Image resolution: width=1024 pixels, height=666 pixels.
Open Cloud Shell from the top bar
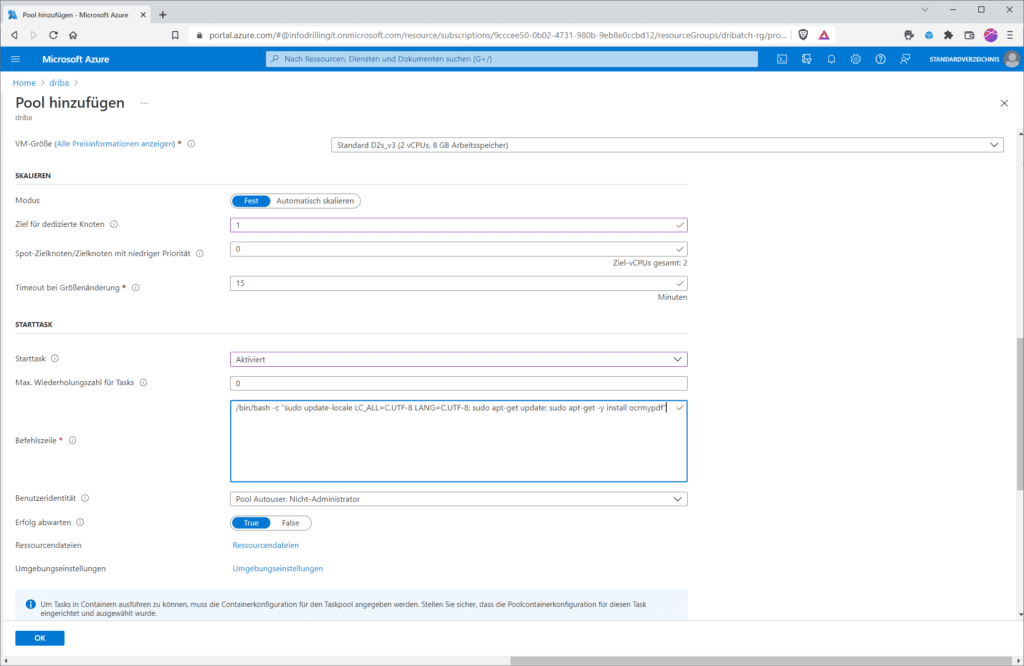pos(782,59)
